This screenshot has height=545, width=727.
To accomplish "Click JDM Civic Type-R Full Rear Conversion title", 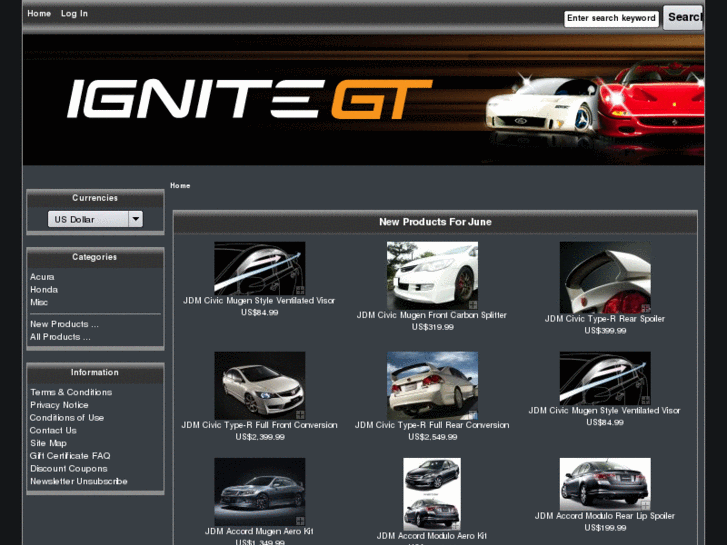I will tap(432, 425).
